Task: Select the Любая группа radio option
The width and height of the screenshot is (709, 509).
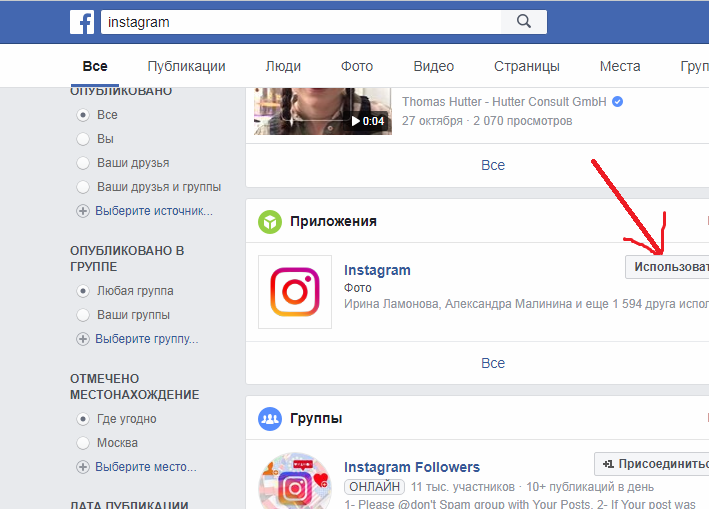Action: click(83, 291)
